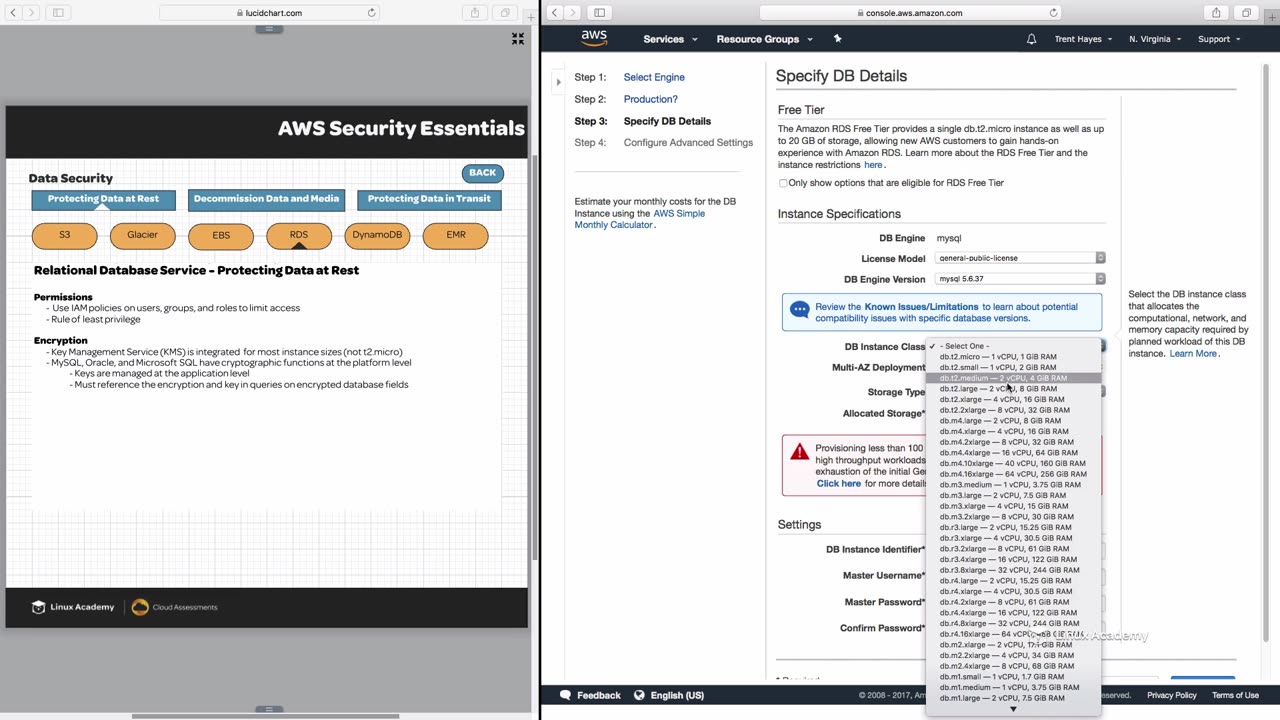Select db.t2.micro — 1 vCPU, 1 GiB RAM
This screenshot has height=720, width=1280.
[x=1013, y=357]
